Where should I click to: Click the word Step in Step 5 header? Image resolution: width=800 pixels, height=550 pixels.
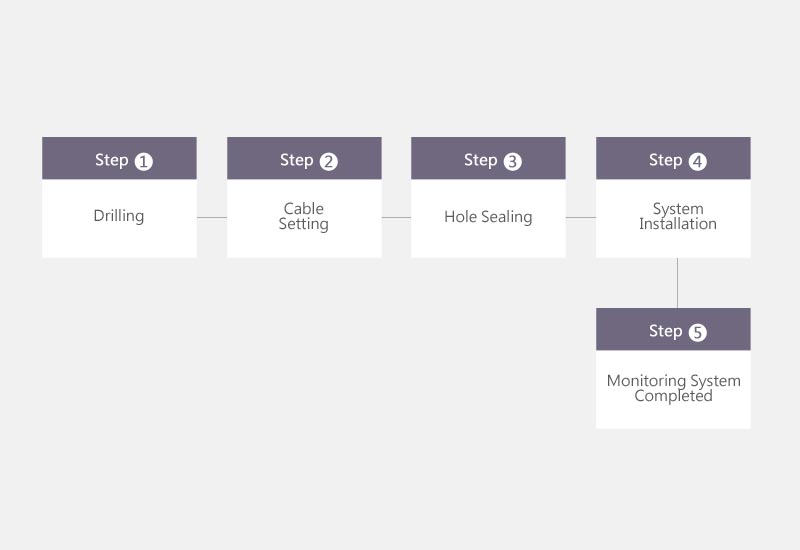click(x=665, y=332)
